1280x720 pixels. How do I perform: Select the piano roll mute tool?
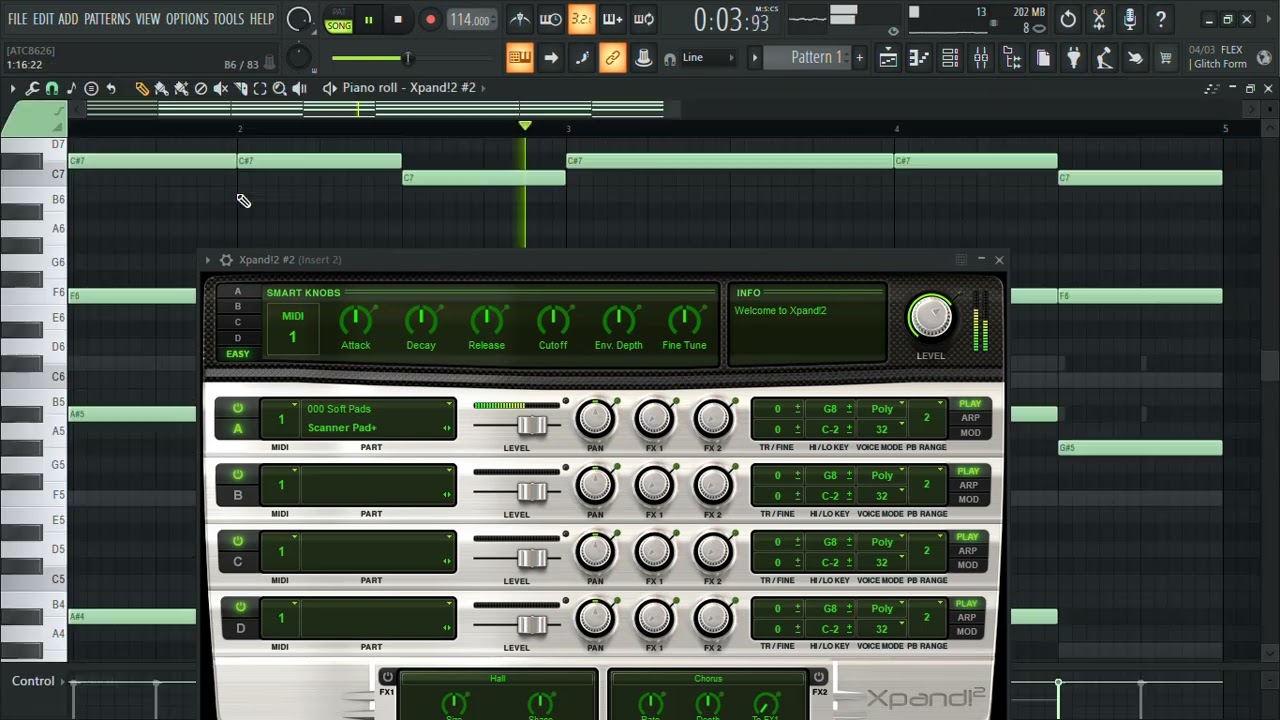tap(221, 88)
